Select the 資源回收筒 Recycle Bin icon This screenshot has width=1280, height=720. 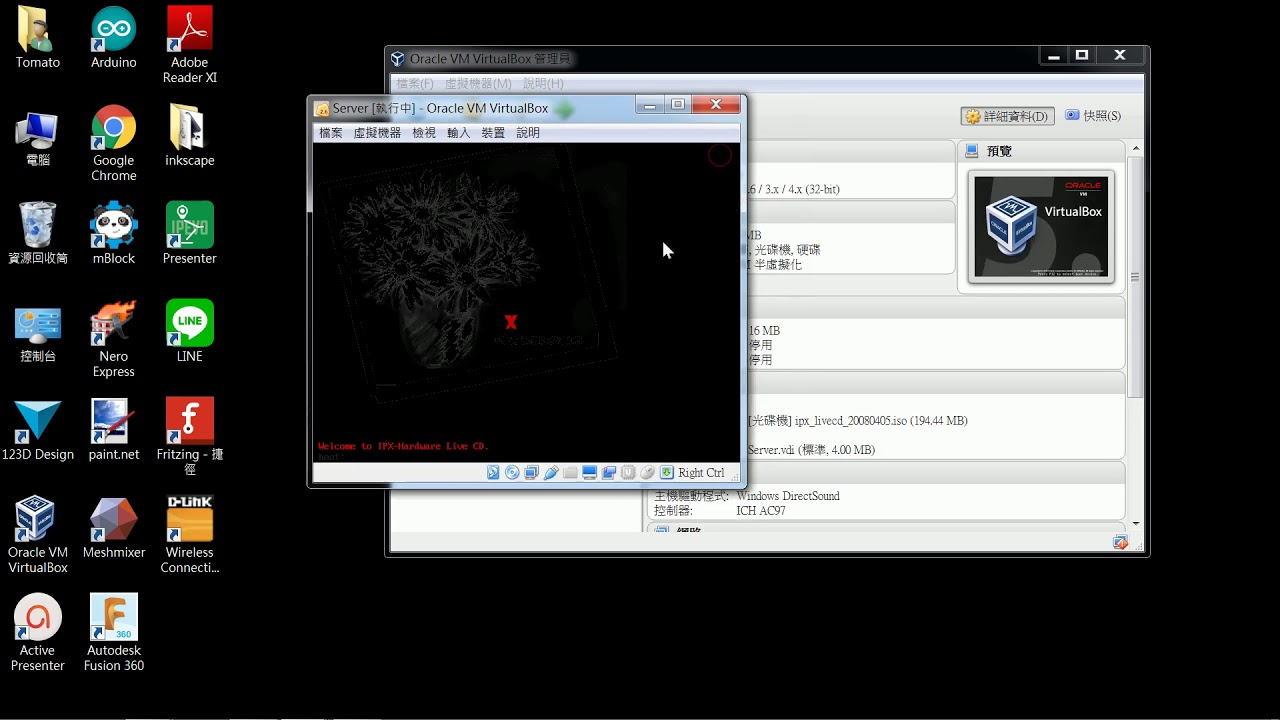[x=38, y=233]
